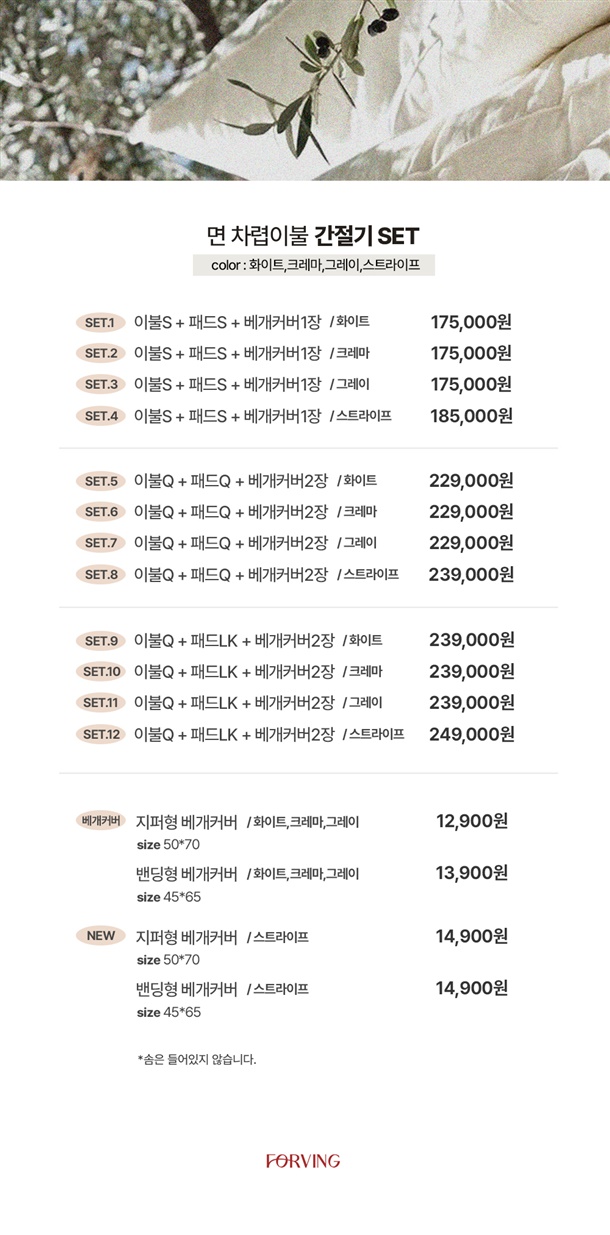Select the SET.10 badge
This screenshot has height=1235, width=610.
(101, 671)
